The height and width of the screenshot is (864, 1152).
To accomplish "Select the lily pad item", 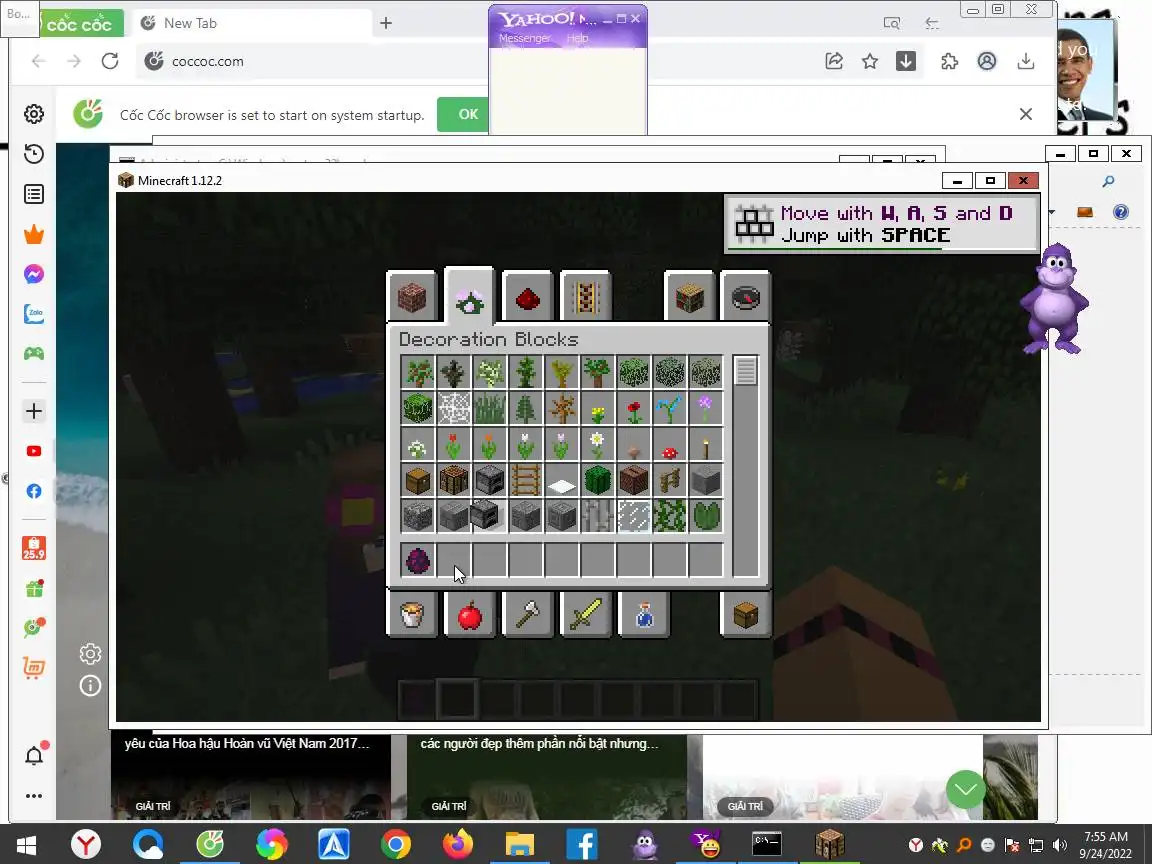I will (x=706, y=516).
